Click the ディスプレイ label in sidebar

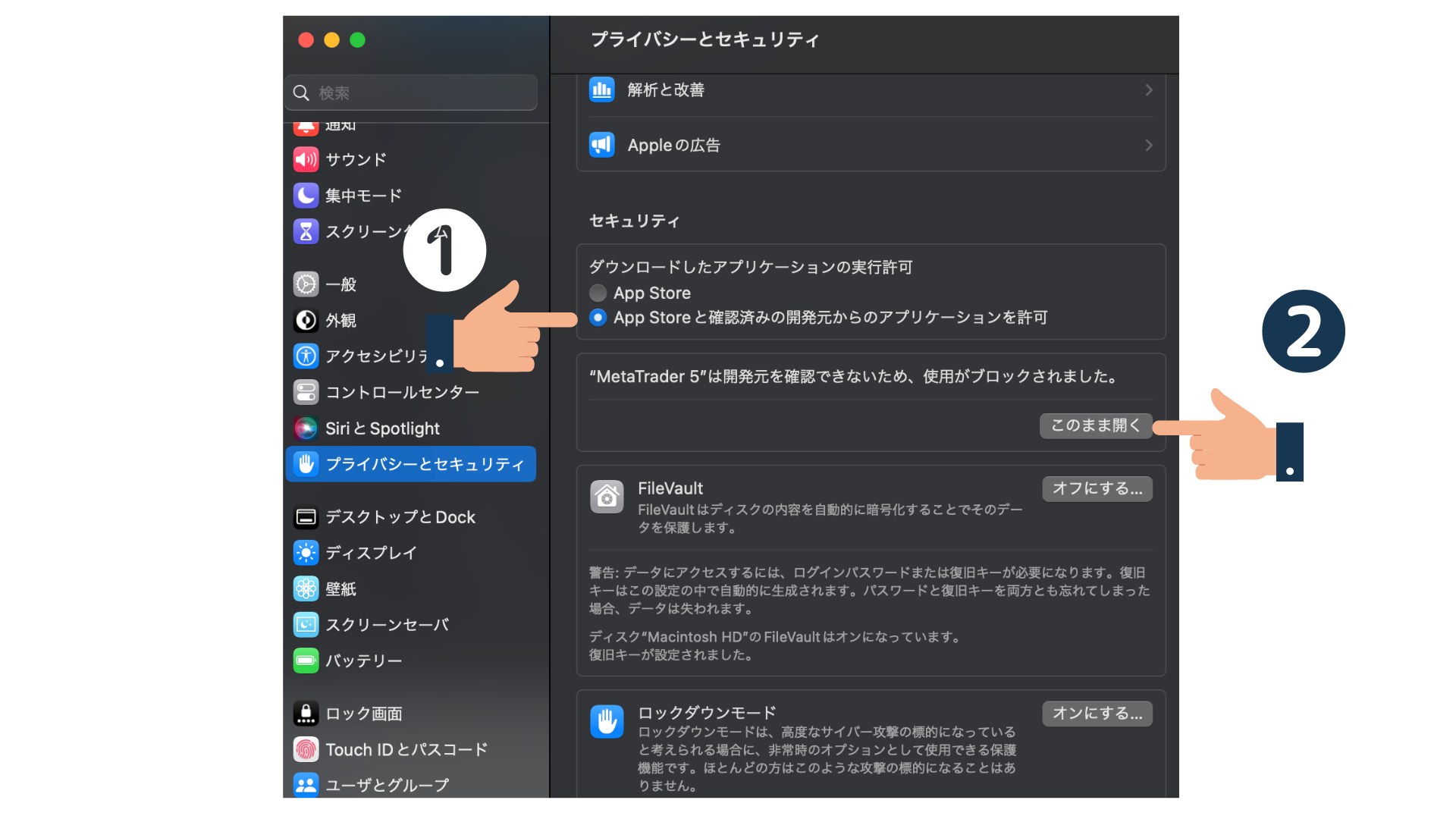[371, 553]
